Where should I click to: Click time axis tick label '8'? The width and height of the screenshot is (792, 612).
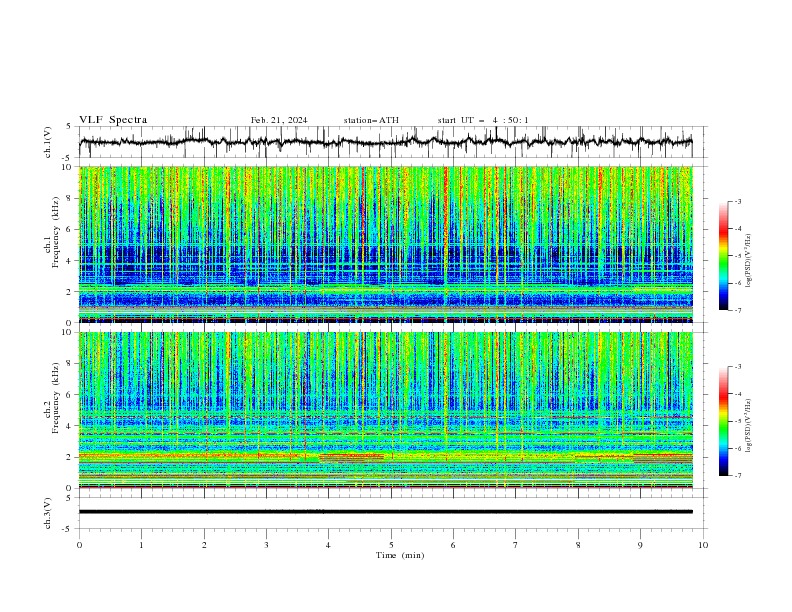[578, 545]
